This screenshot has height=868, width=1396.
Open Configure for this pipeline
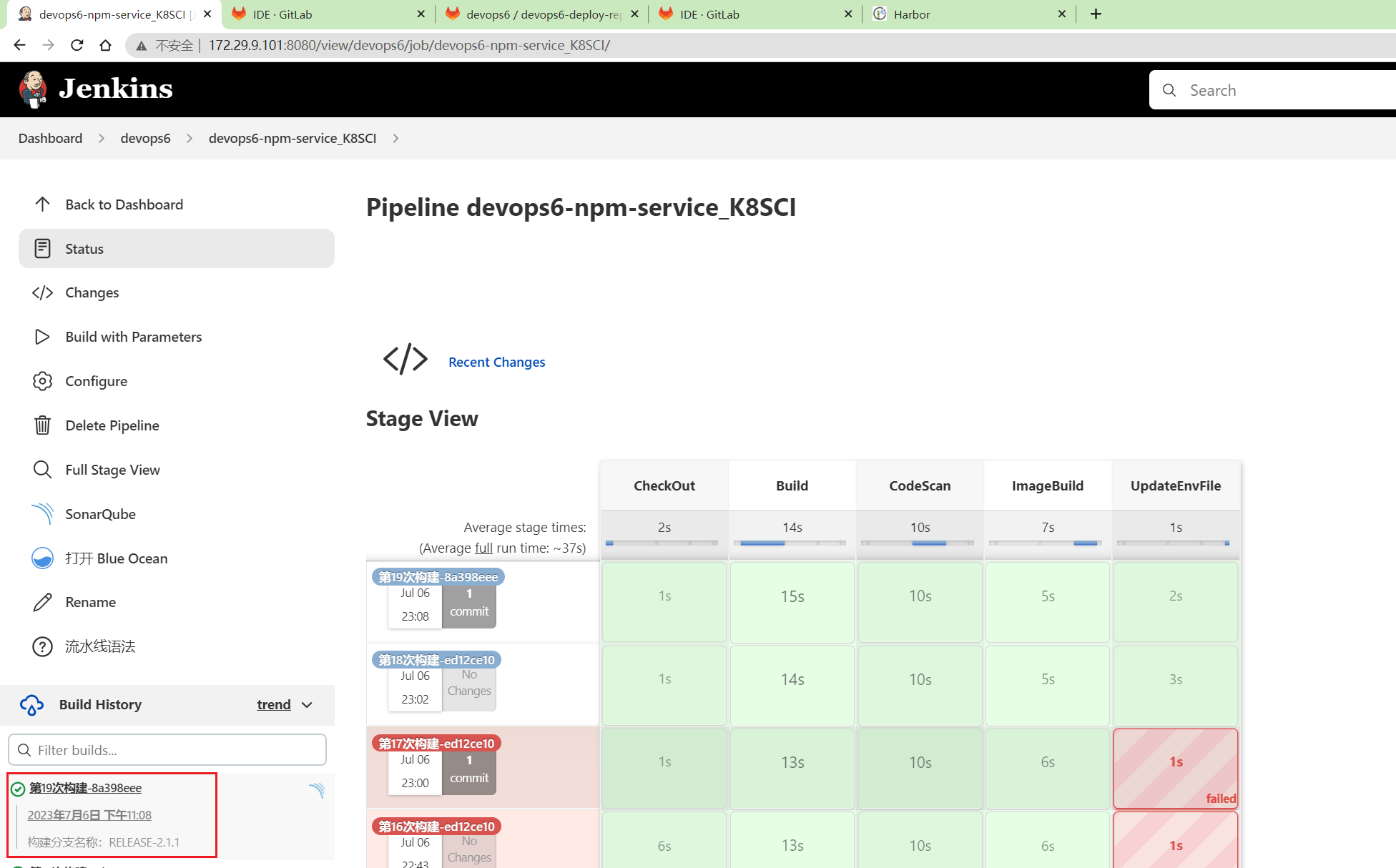[177, 381]
